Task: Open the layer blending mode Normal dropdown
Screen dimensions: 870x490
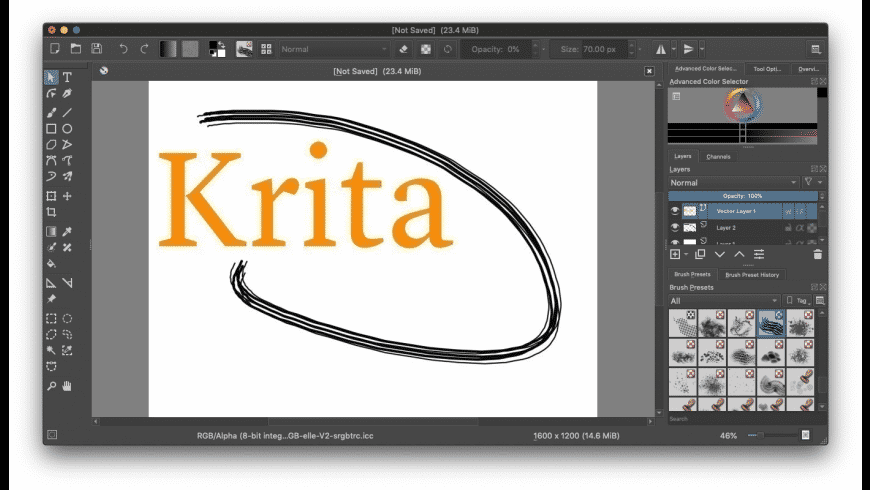Action: point(732,183)
